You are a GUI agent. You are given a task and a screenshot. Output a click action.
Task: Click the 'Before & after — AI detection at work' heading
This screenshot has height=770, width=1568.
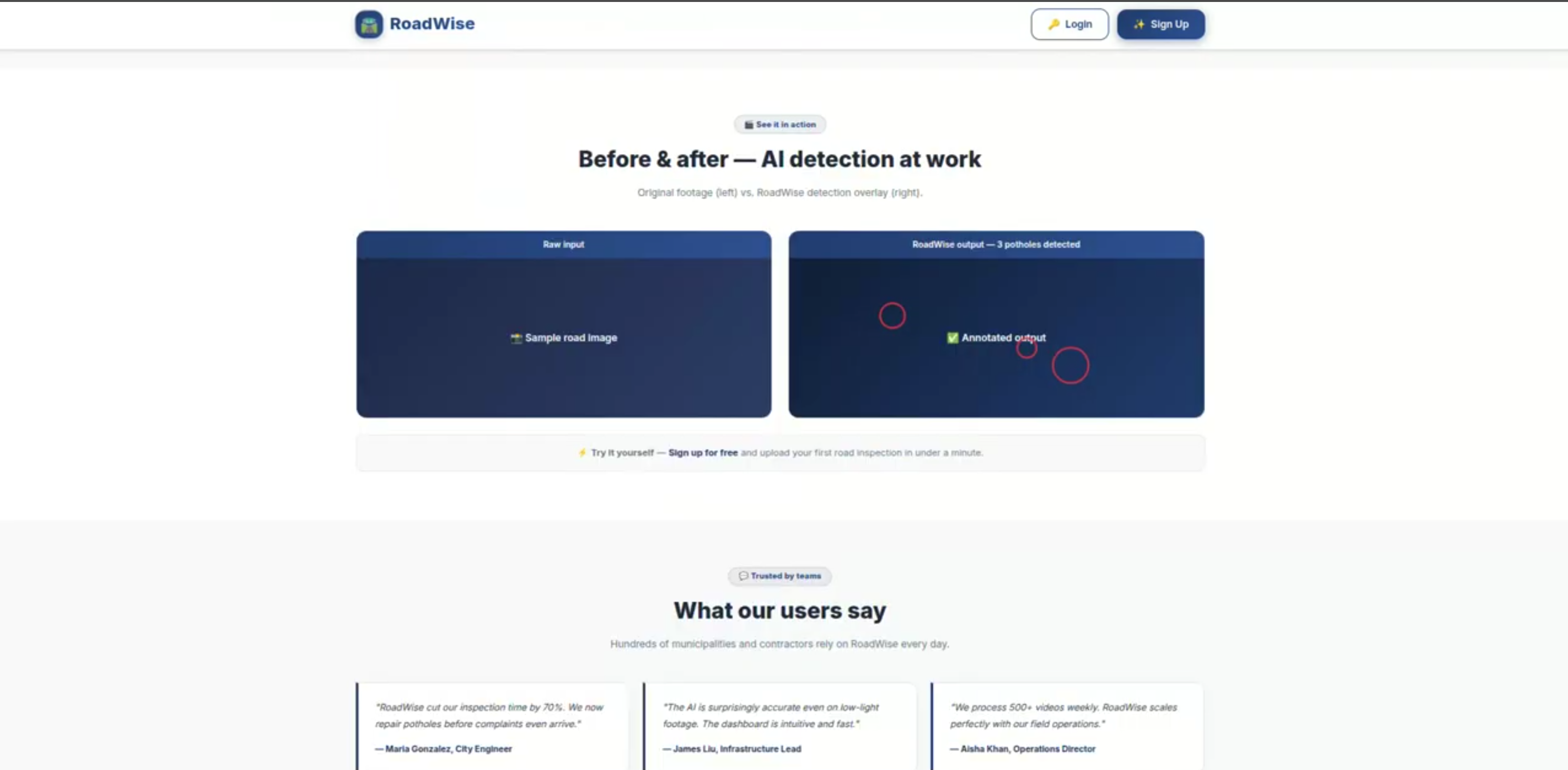pos(780,159)
